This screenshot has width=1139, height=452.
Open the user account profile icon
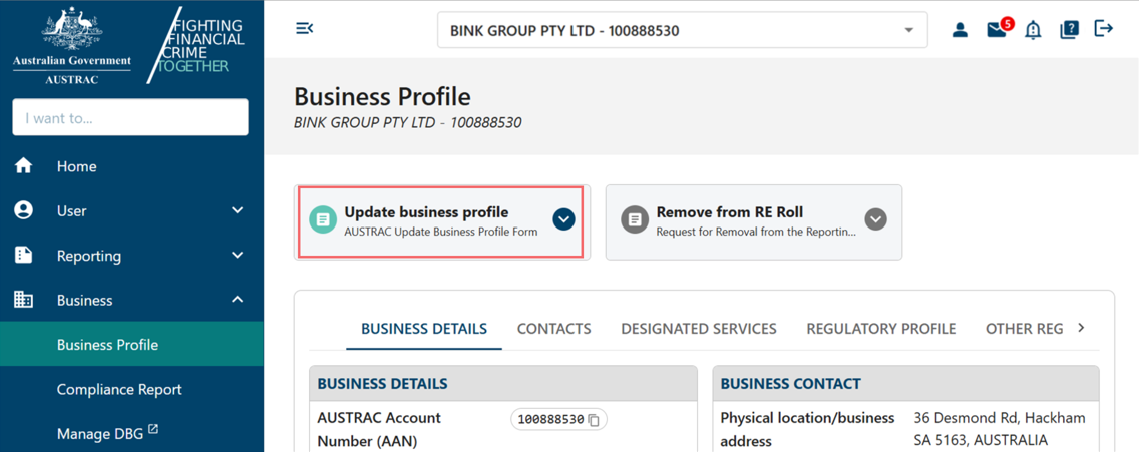pyautogui.click(x=960, y=30)
